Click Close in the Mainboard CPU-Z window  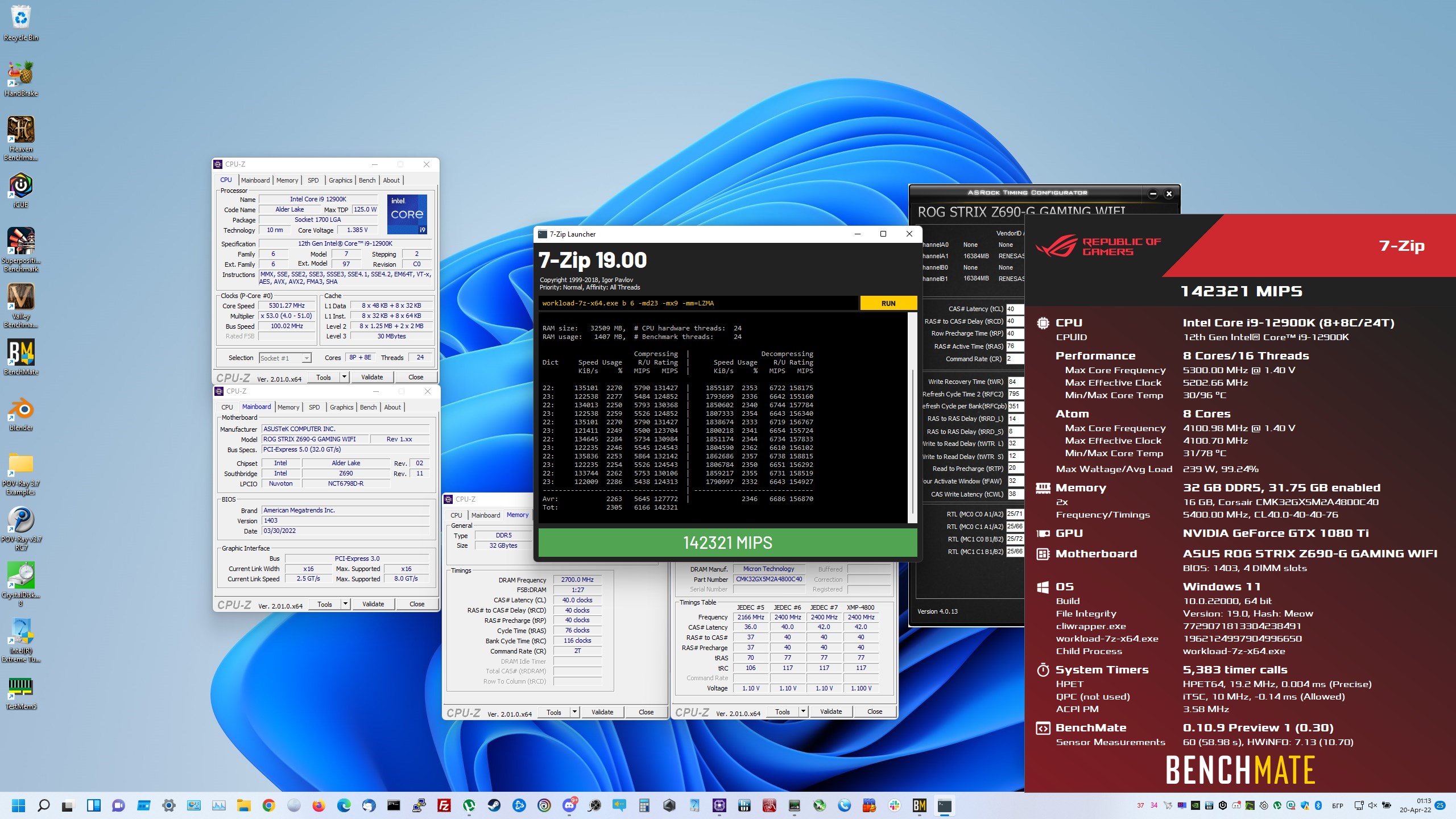pos(417,604)
